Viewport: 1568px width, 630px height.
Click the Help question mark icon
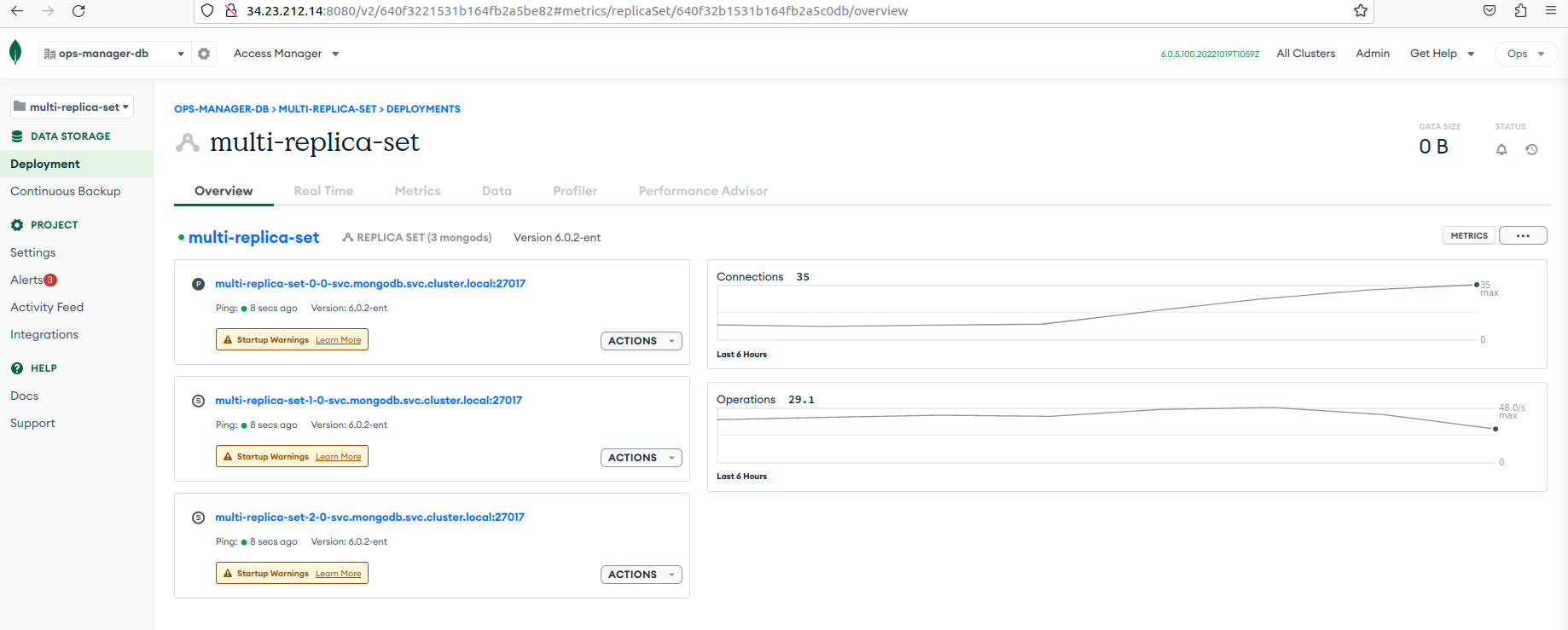pyautogui.click(x=17, y=368)
